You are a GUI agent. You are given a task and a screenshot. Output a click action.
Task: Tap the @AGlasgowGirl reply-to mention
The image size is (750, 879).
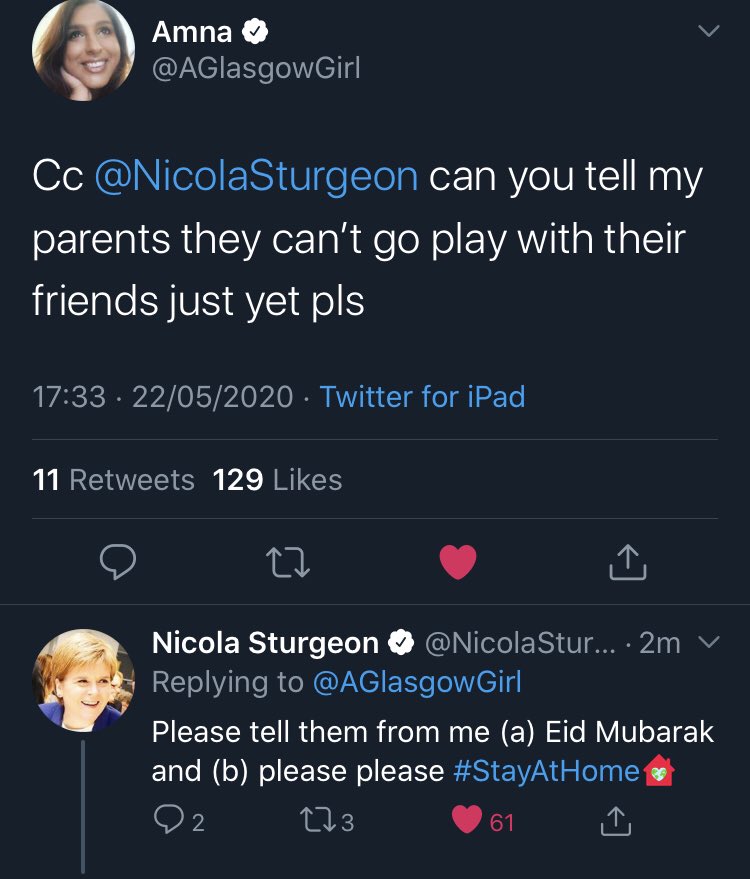click(x=417, y=682)
